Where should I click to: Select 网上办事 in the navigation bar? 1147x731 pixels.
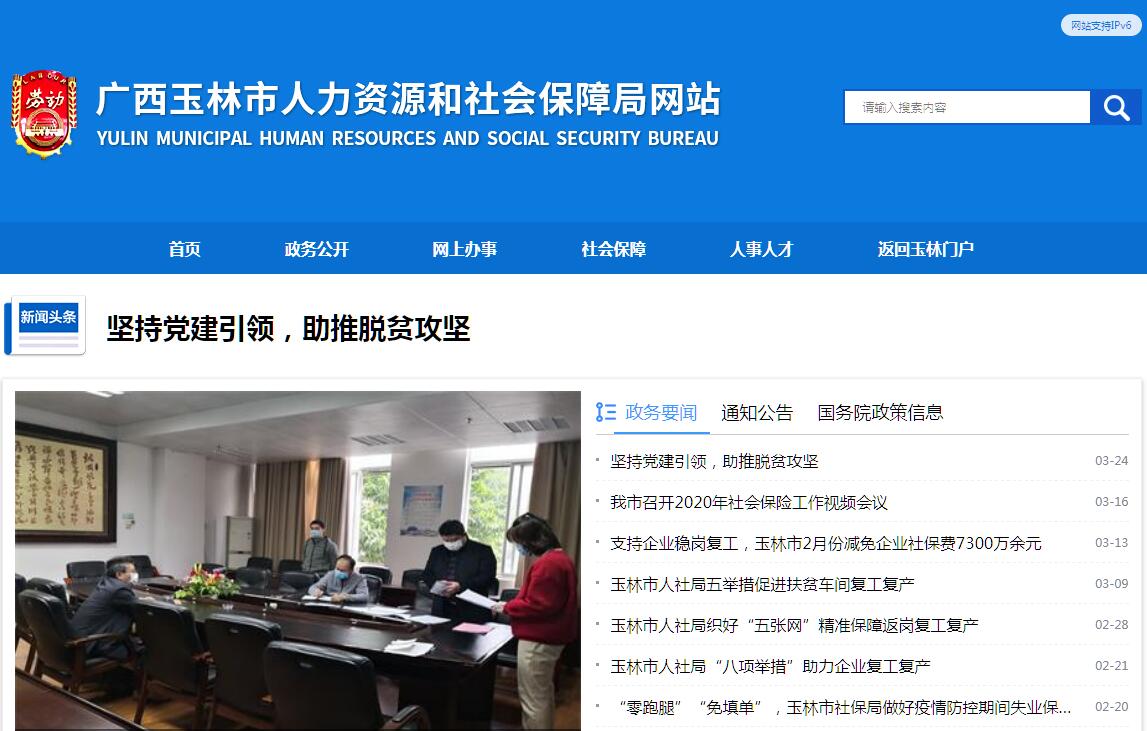click(465, 249)
